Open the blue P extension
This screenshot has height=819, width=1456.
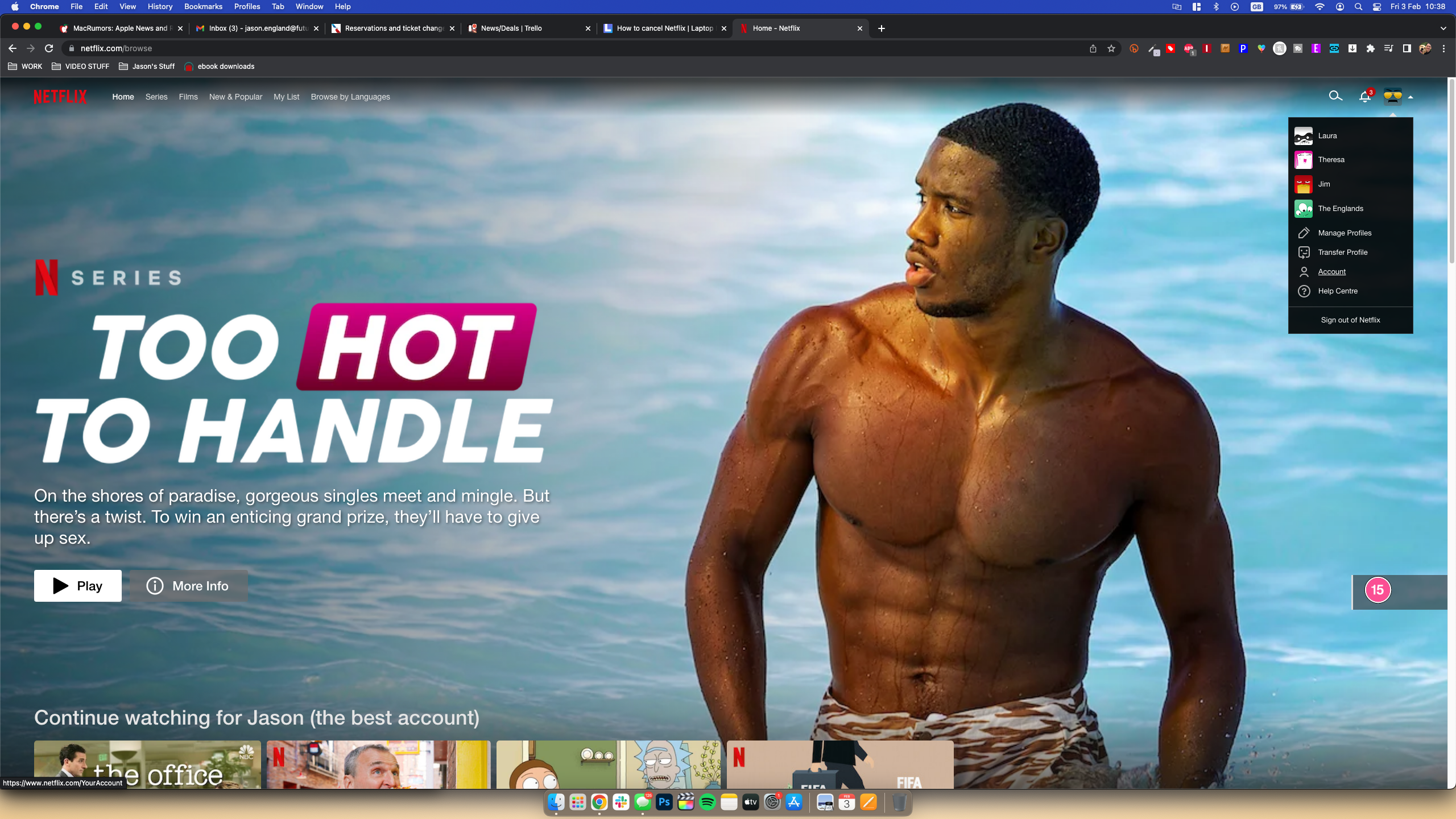tap(1243, 48)
